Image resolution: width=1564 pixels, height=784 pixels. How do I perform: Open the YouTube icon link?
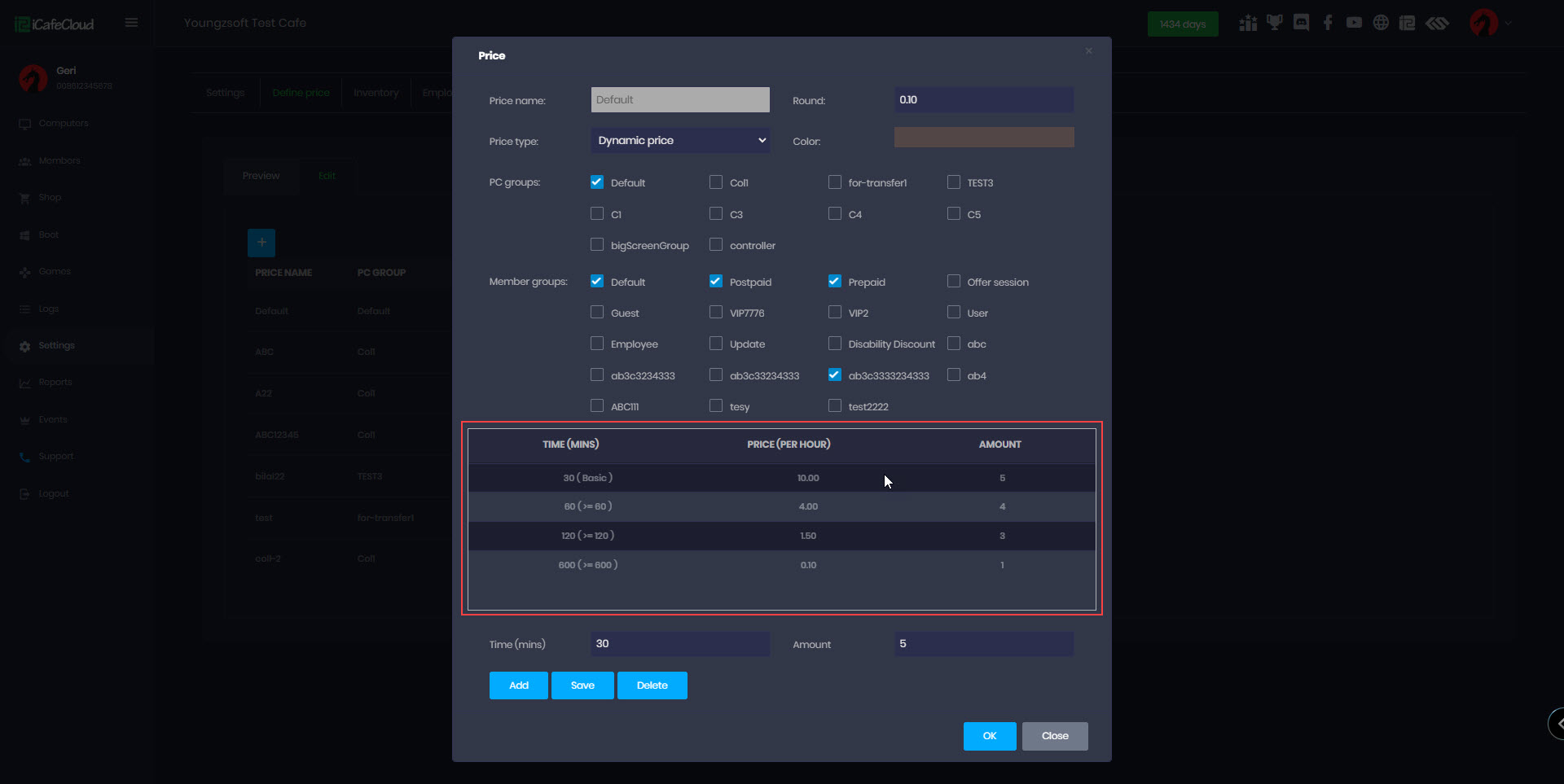1354,24
